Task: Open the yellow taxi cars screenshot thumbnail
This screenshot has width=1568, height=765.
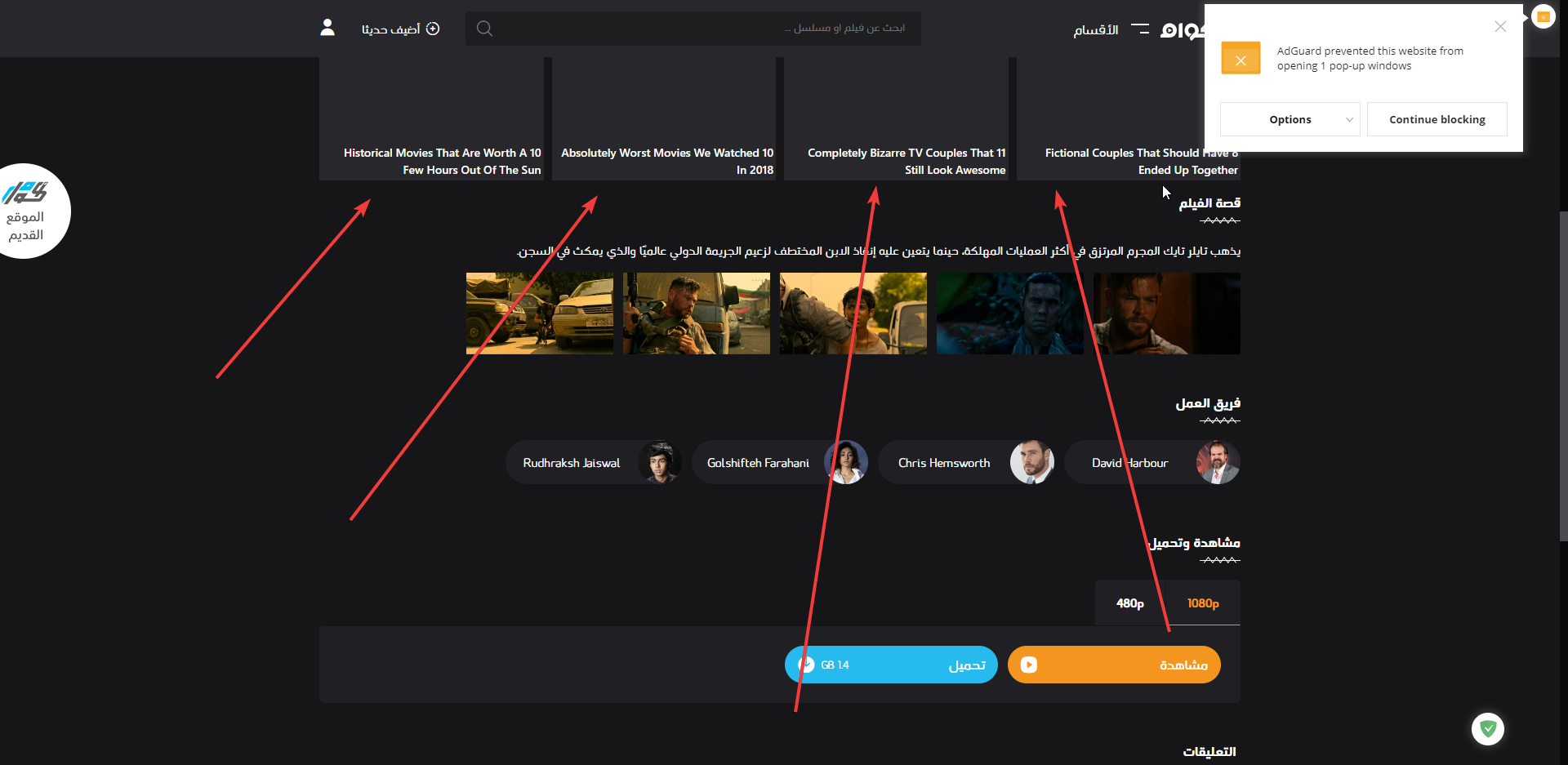Action: (x=540, y=314)
